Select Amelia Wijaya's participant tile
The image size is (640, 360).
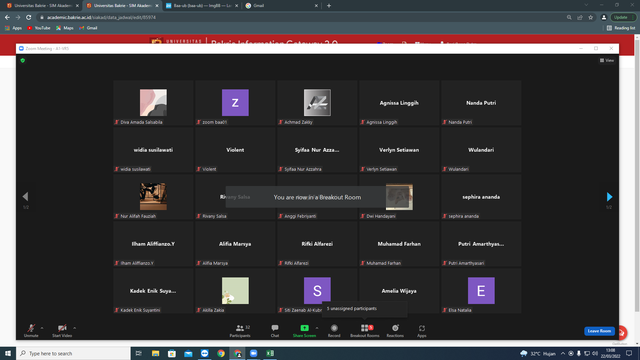pyautogui.click(x=399, y=291)
